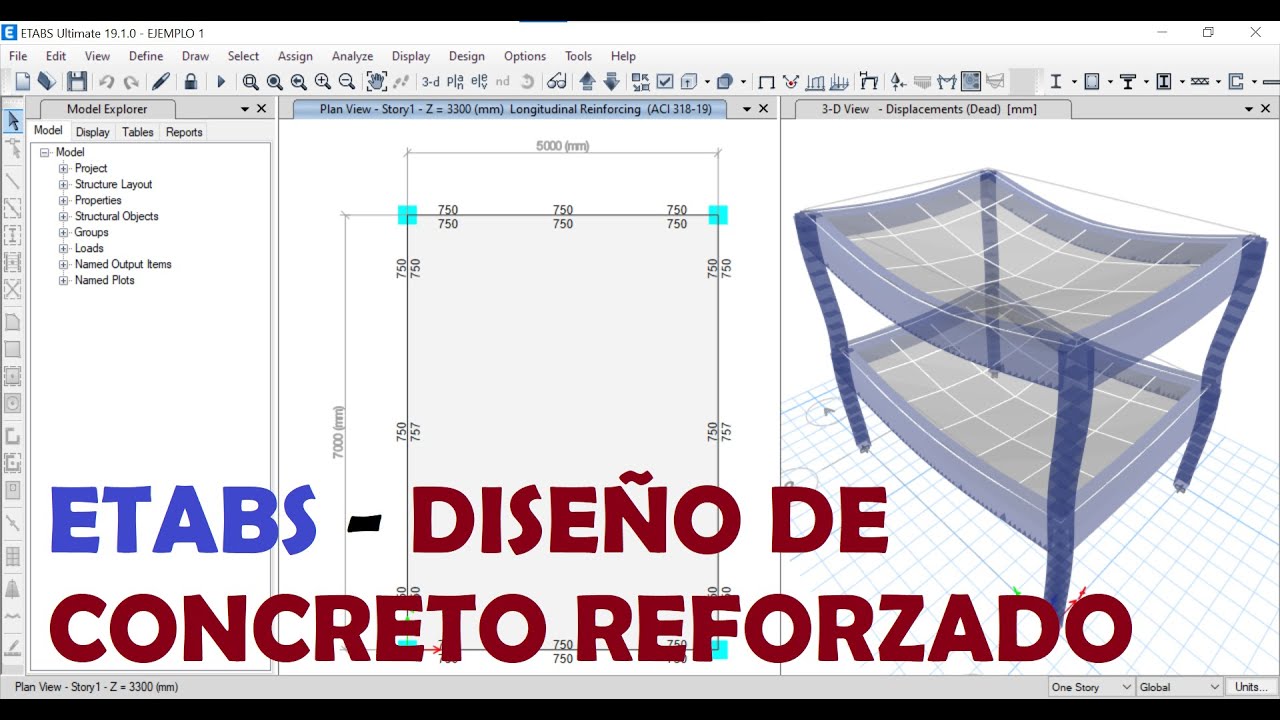Image resolution: width=1280 pixels, height=720 pixels.
Task: Expand the Project tree node
Action: click(64, 168)
